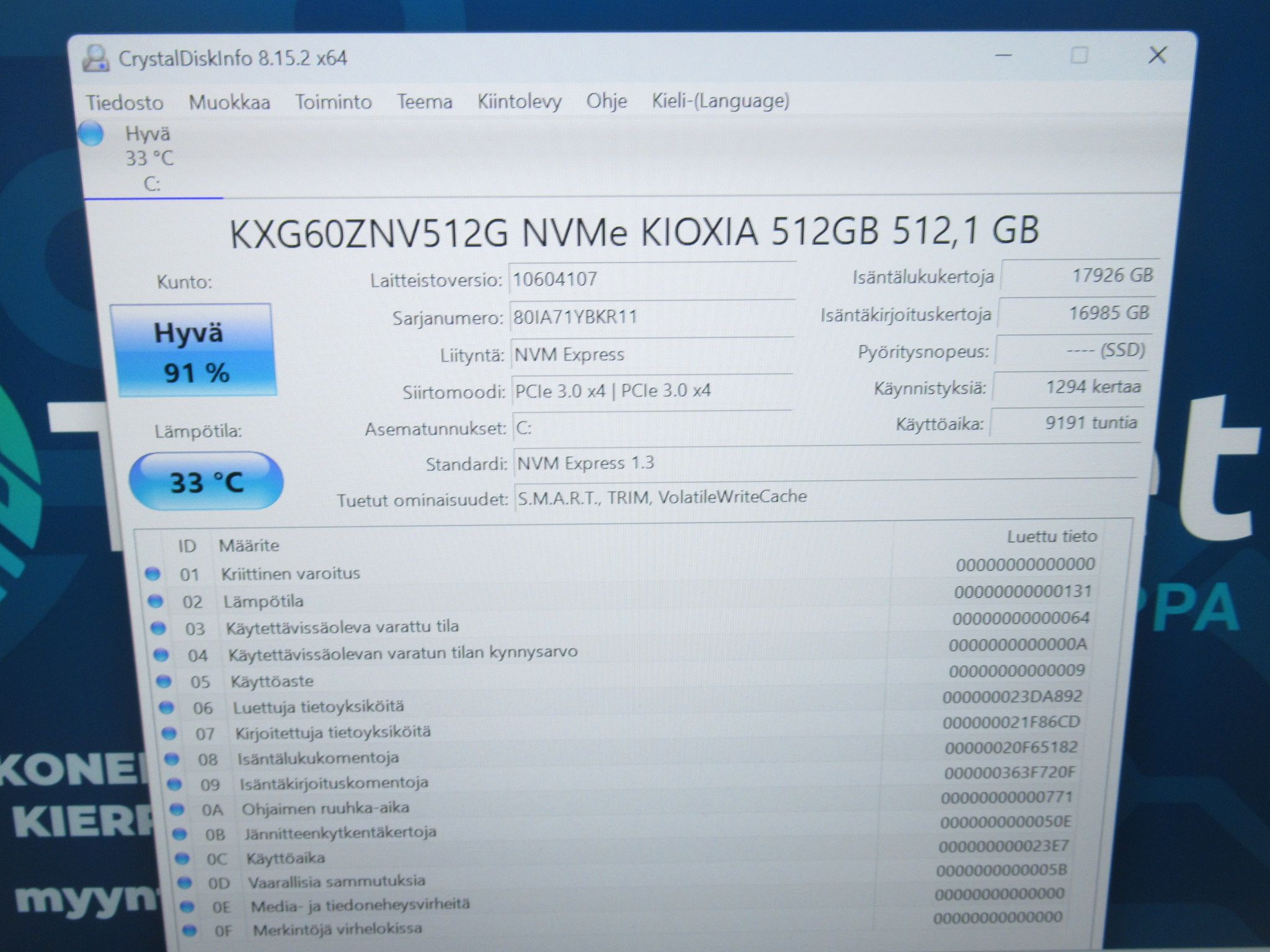The width and height of the screenshot is (1270, 952).
Task: Select Käytettävissäolevan varatun tilan kynnysarvo text
Action: (403, 653)
